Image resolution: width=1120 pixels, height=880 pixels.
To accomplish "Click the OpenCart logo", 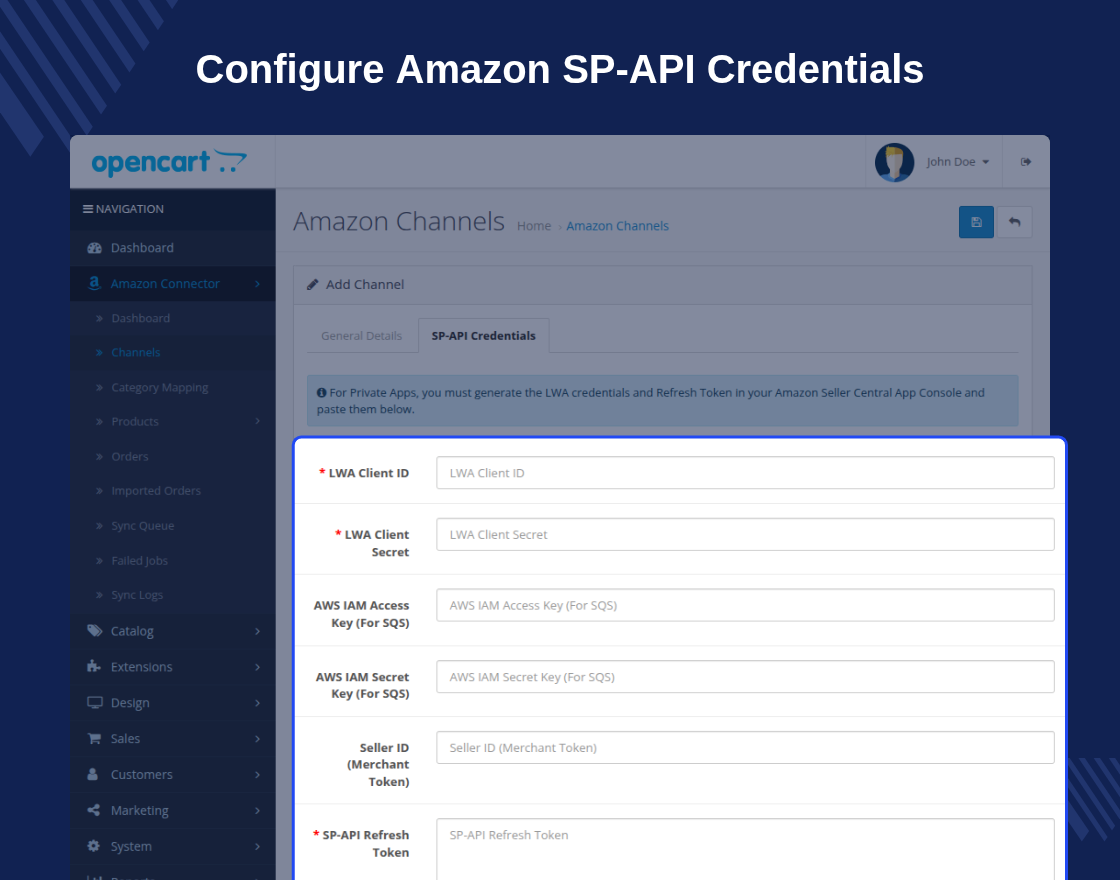I will [x=169, y=162].
